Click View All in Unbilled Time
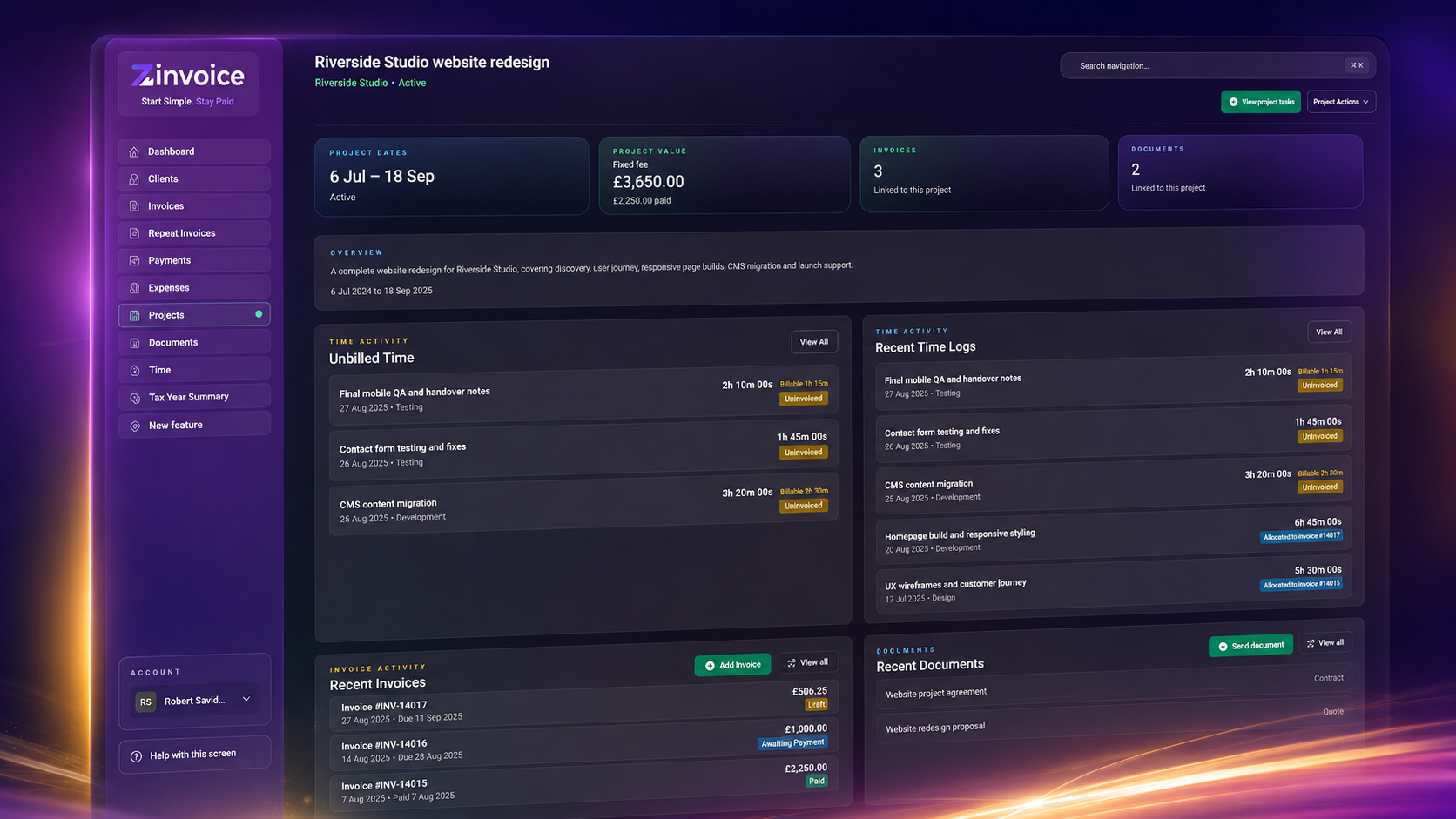Viewport: 1456px width, 819px height. click(814, 342)
